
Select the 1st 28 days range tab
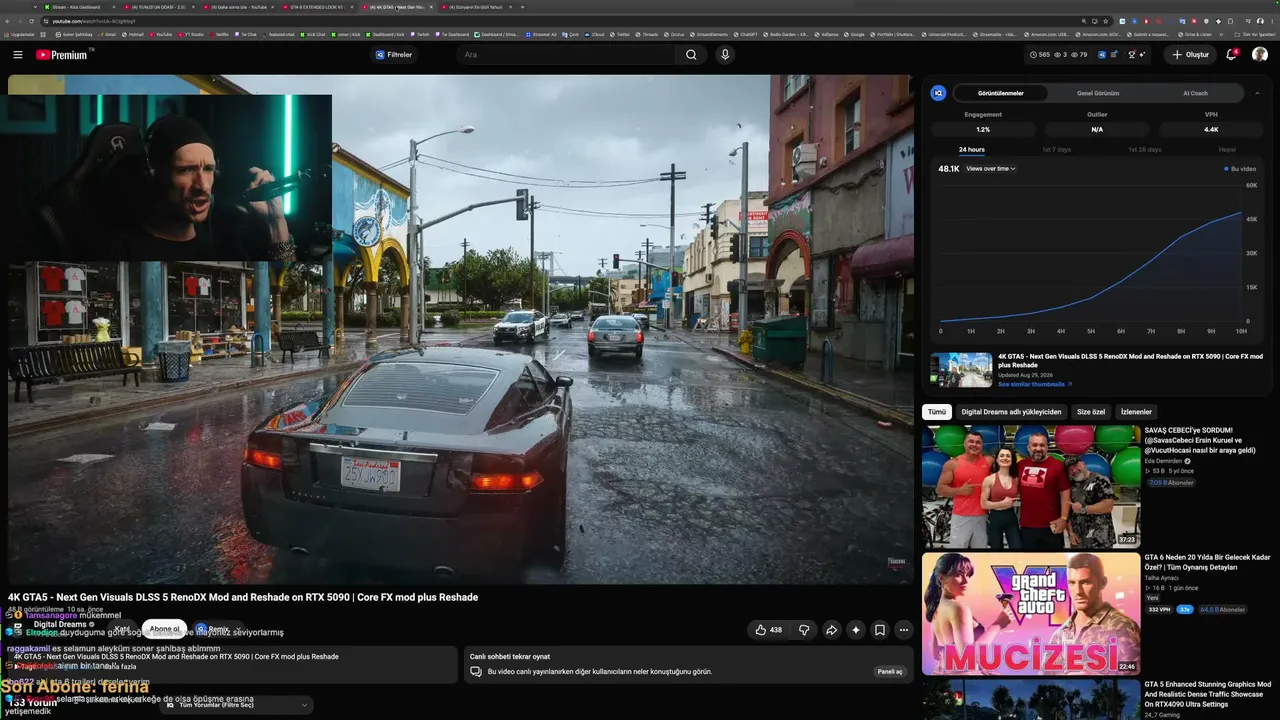point(1144,150)
